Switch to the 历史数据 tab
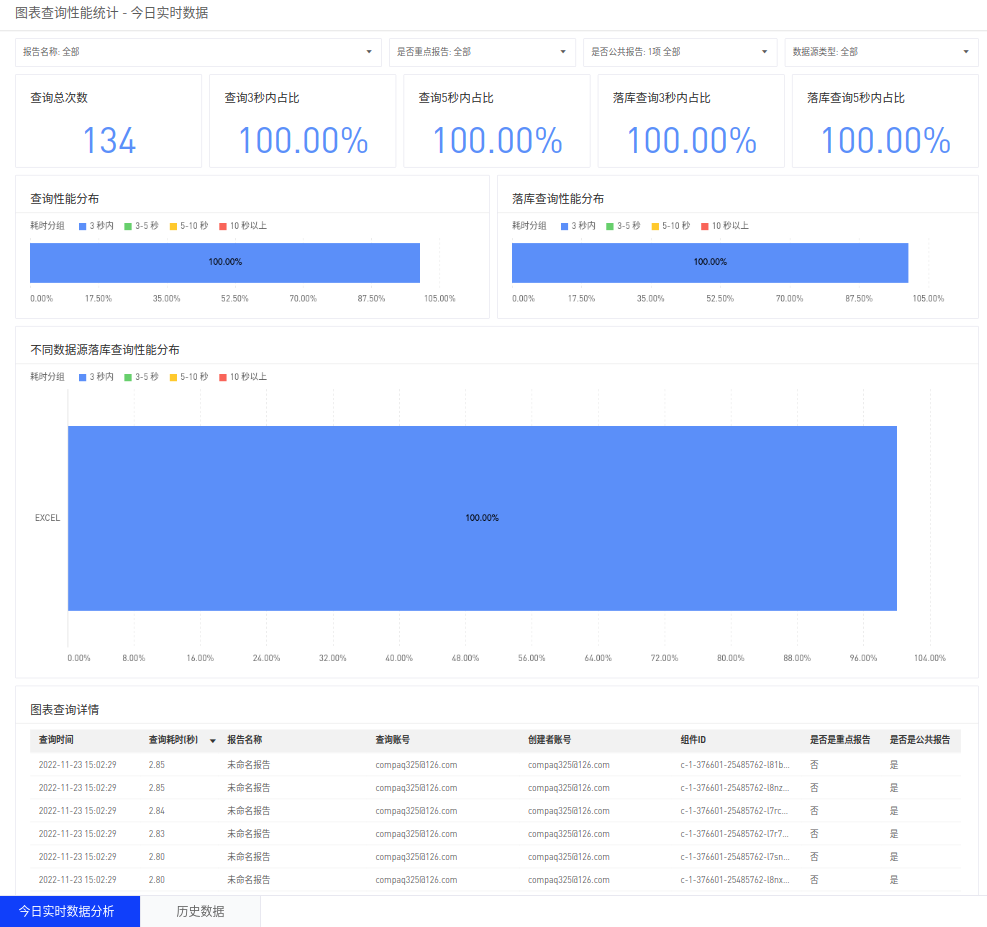This screenshot has height=927, width=987. pyautogui.click(x=200, y=911)
